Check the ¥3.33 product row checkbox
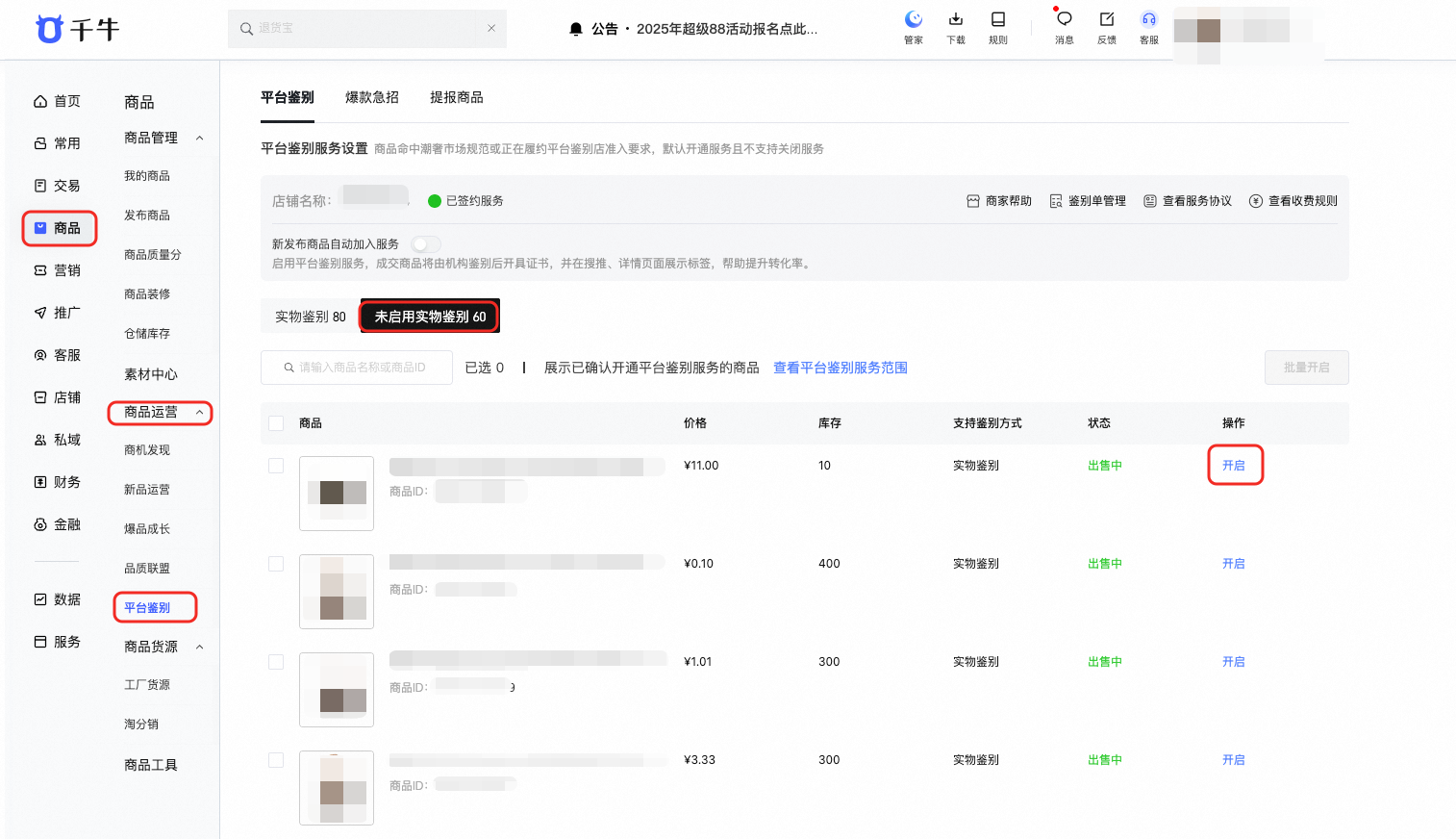Screen dimensions: 1456x839 click(x=276, y=760)
